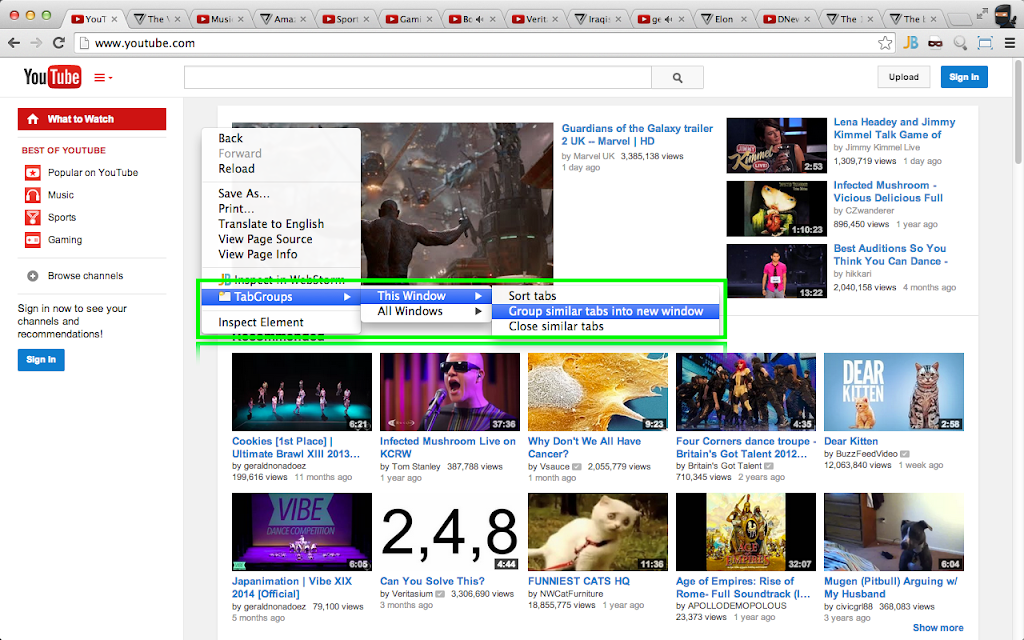Open Age of Empires Rise of Rome link

coord(743,588)
